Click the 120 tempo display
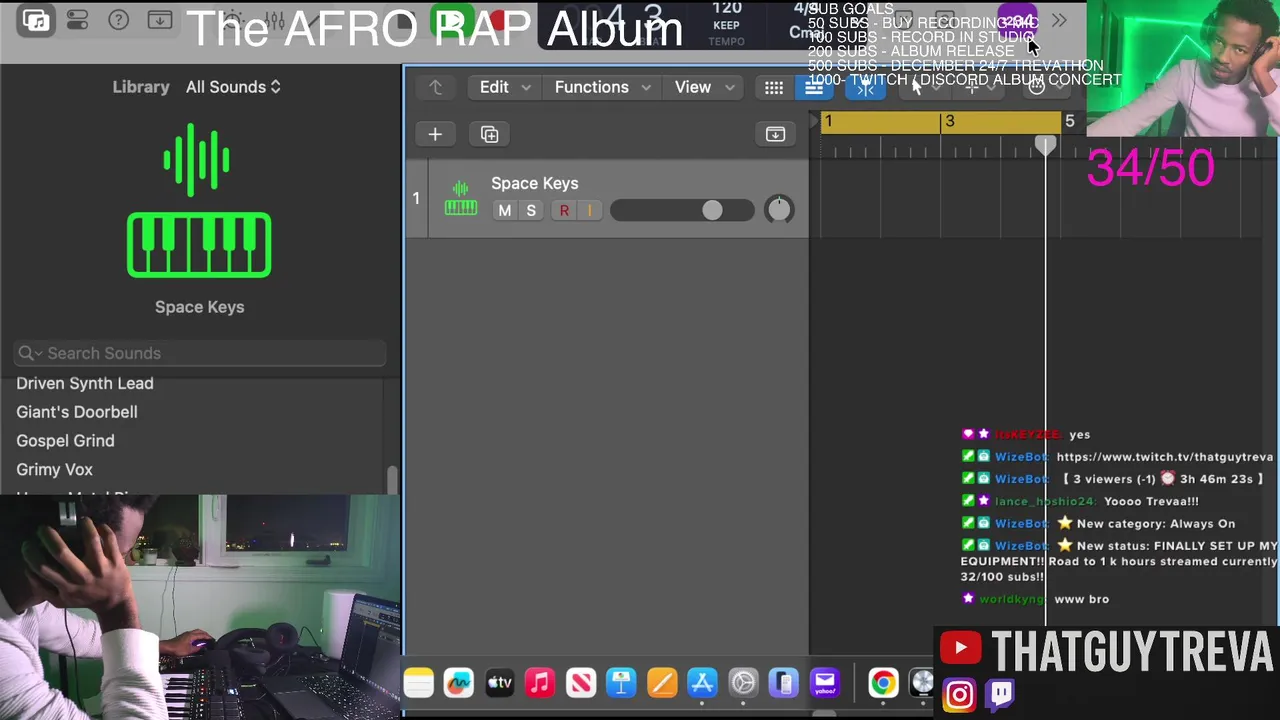This screenshot has width=1280, height=720. (726, 9)
